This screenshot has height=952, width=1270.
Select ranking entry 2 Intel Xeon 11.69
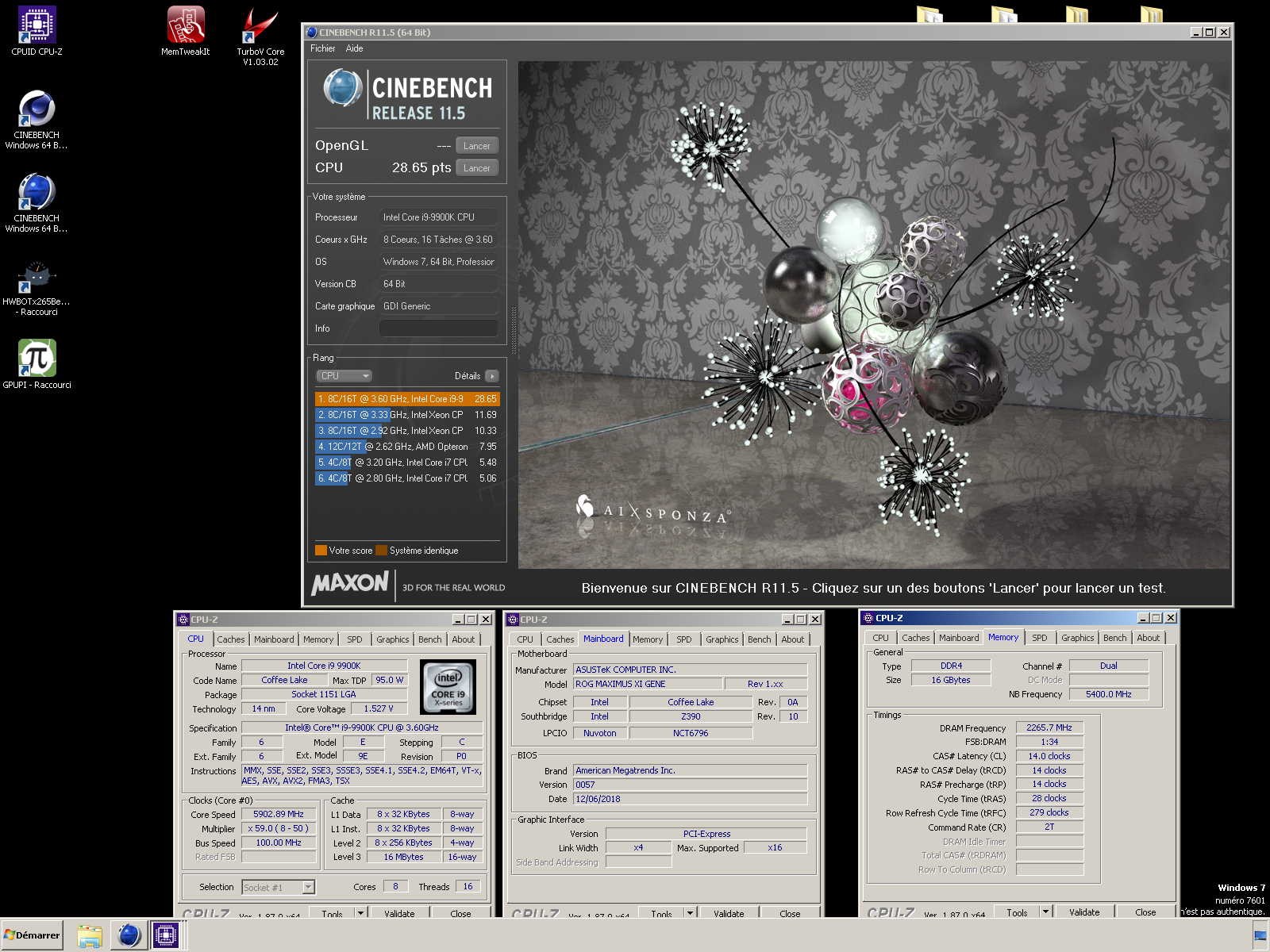point(407,415)
